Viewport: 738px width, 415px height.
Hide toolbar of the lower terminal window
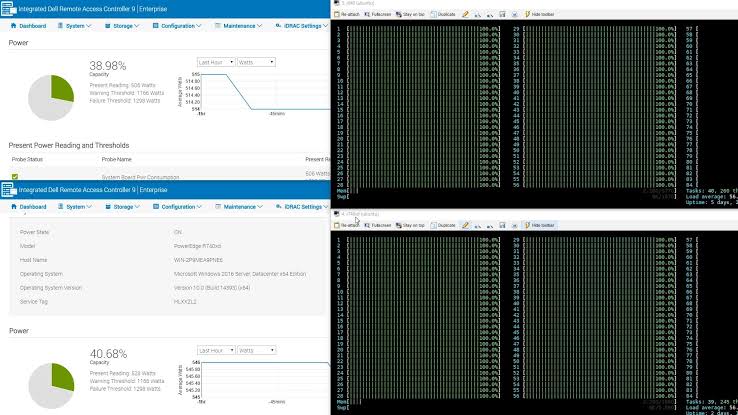[x=539, y=225]
